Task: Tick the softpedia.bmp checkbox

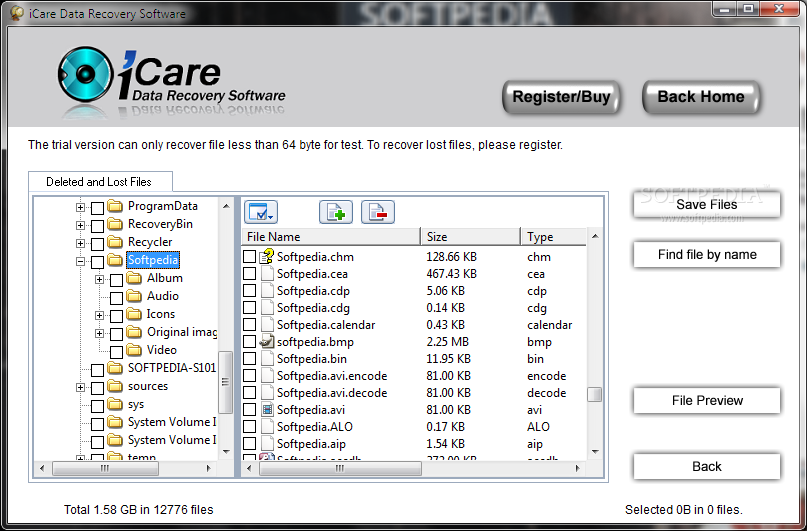Action: (250, 342)
